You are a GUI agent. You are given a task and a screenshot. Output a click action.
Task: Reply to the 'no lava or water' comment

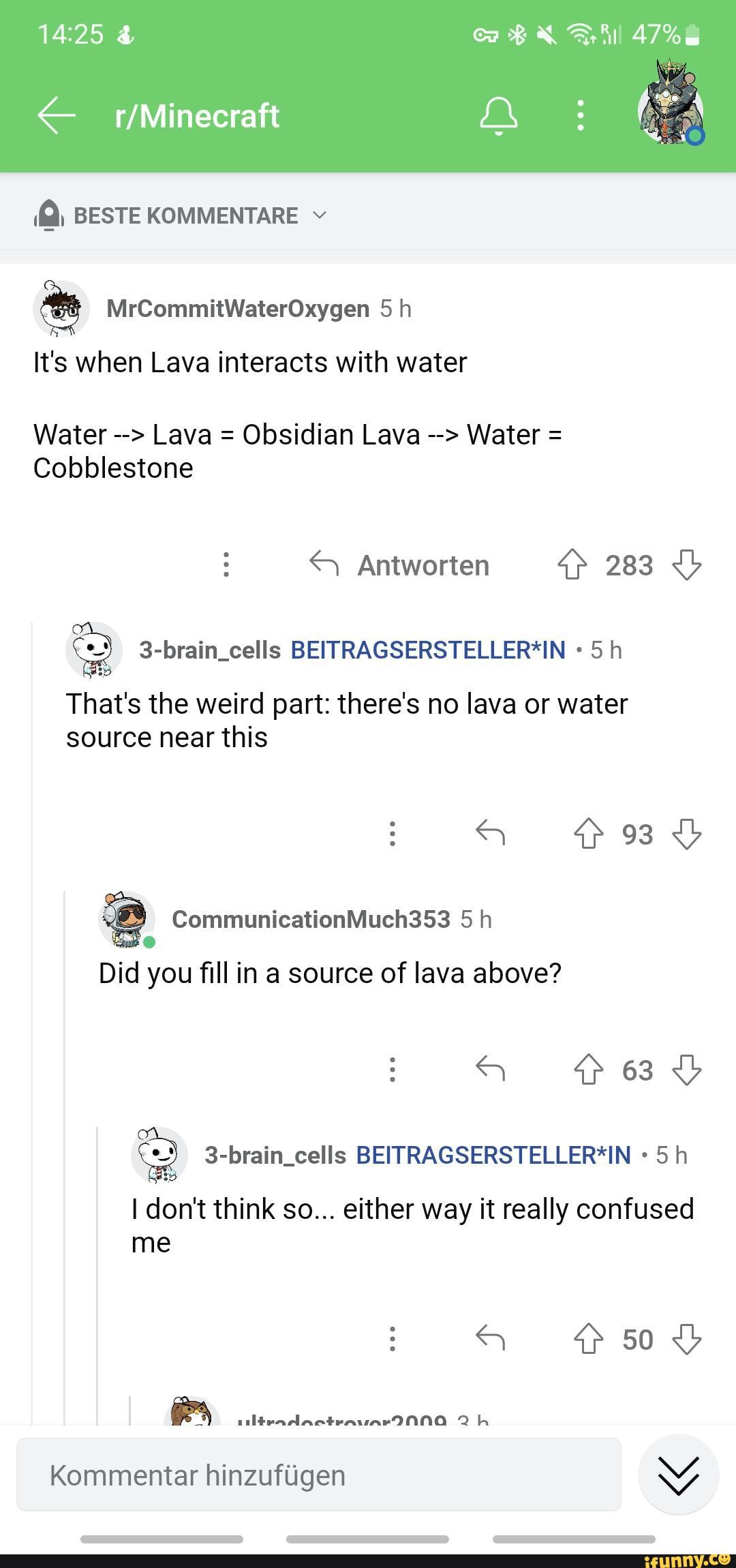490,833
